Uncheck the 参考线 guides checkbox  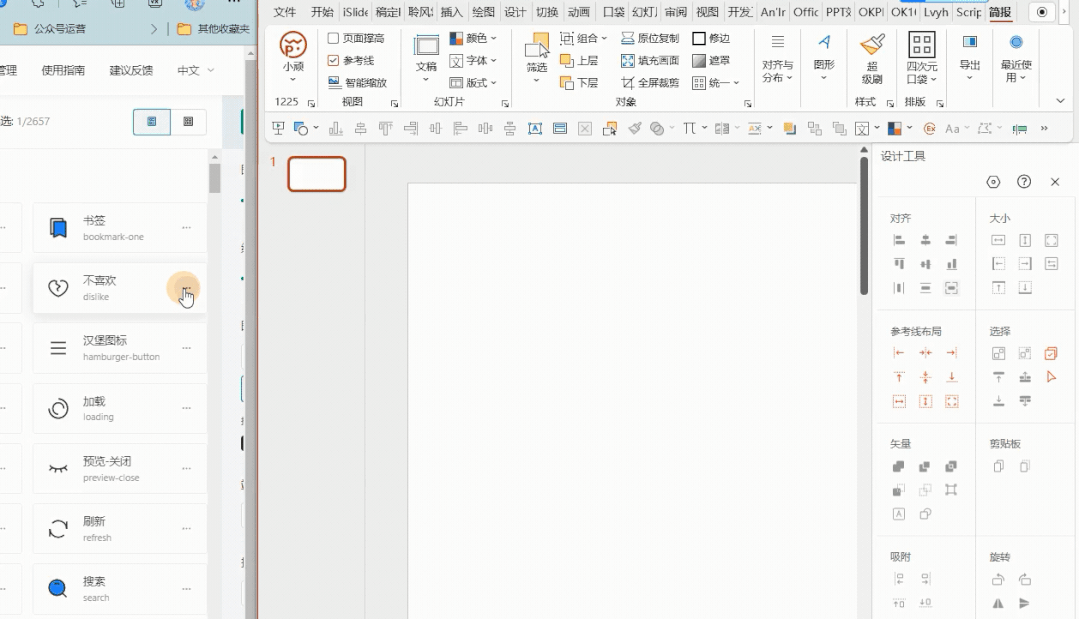[x=334, y=61]
